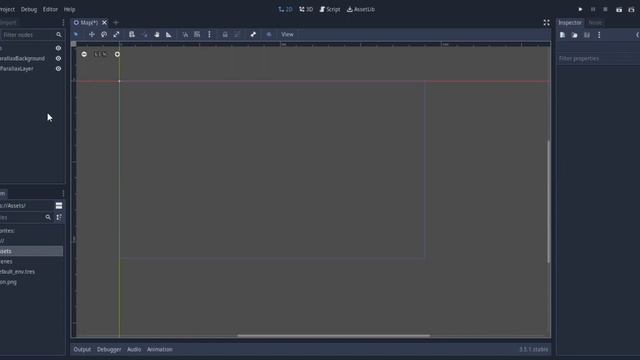
Task: Open the Debugger bottom panel
Action: 109,349
